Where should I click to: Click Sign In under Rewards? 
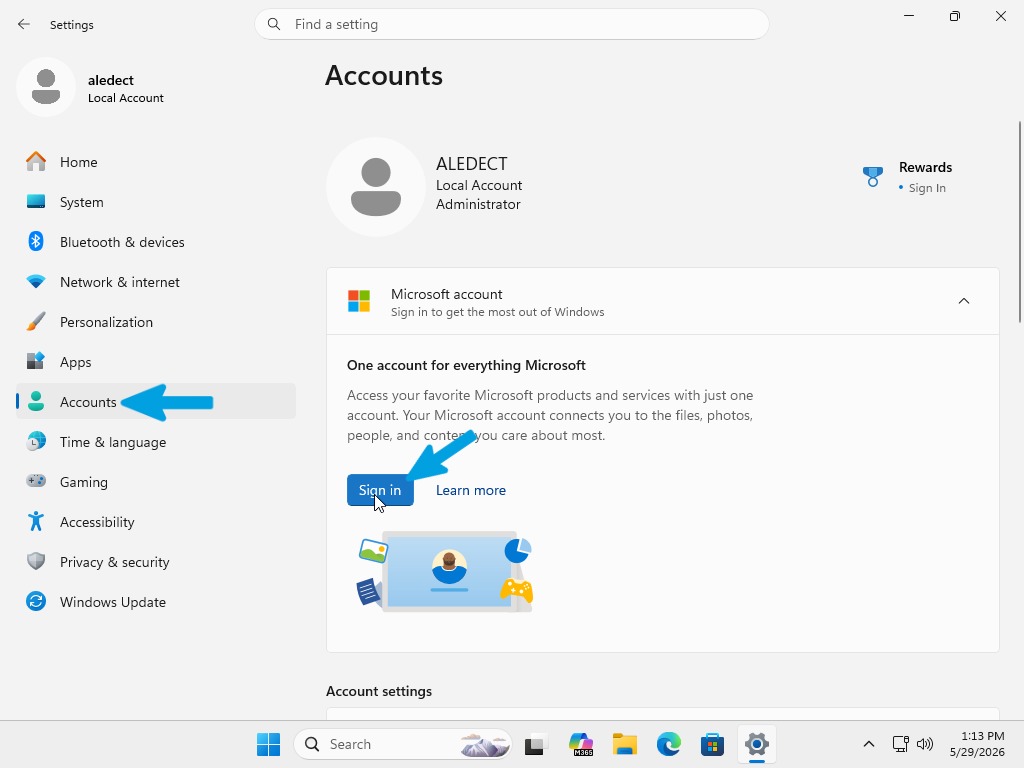coord(927,188)
